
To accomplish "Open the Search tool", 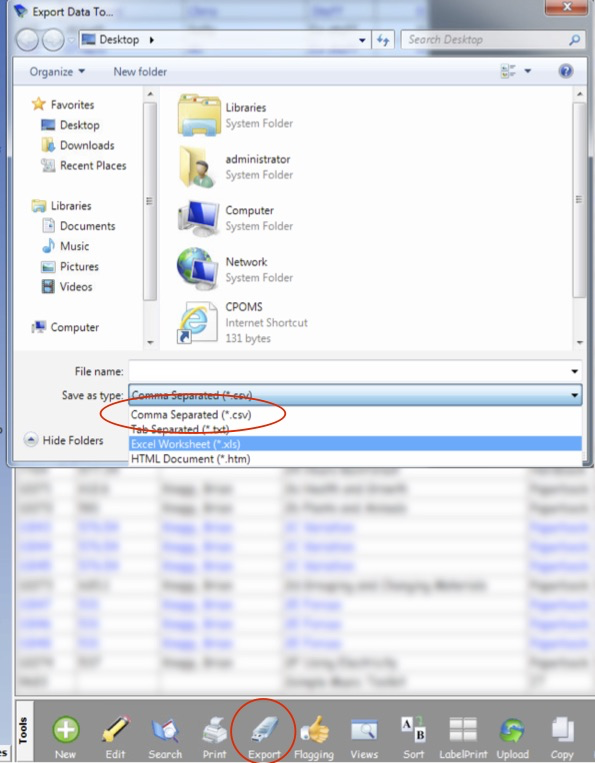I will [x=165, y=730].
